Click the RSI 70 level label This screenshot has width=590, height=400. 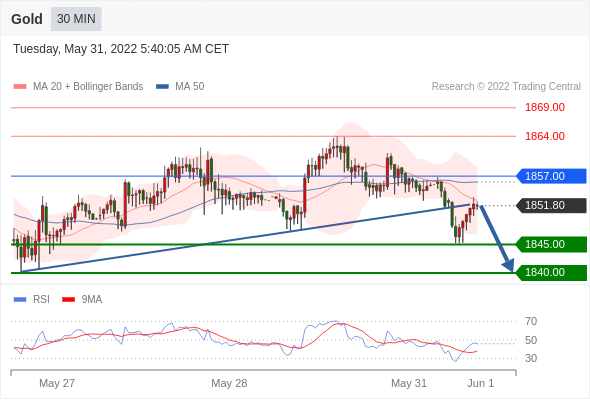click(x=531, y=321)
